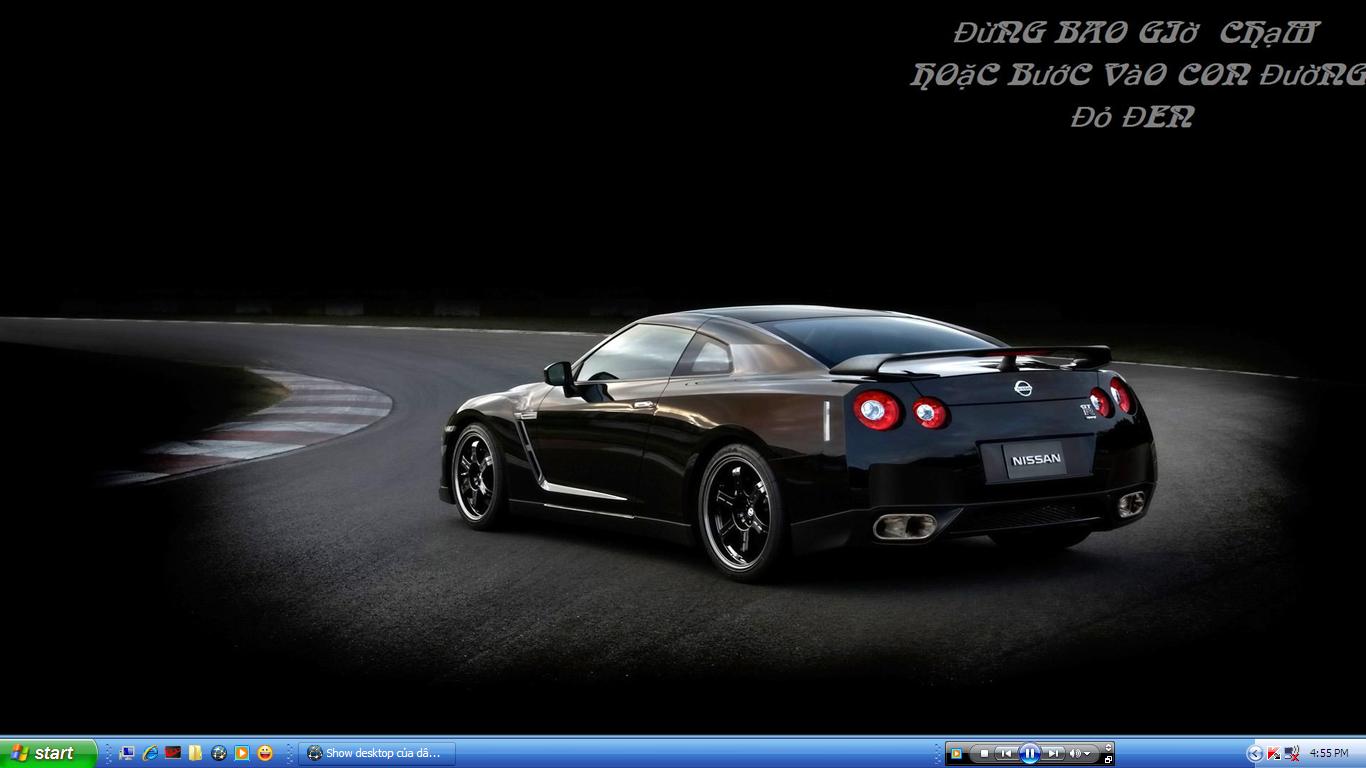Expand hidden system tray icons

click(x=1255, y=753)
